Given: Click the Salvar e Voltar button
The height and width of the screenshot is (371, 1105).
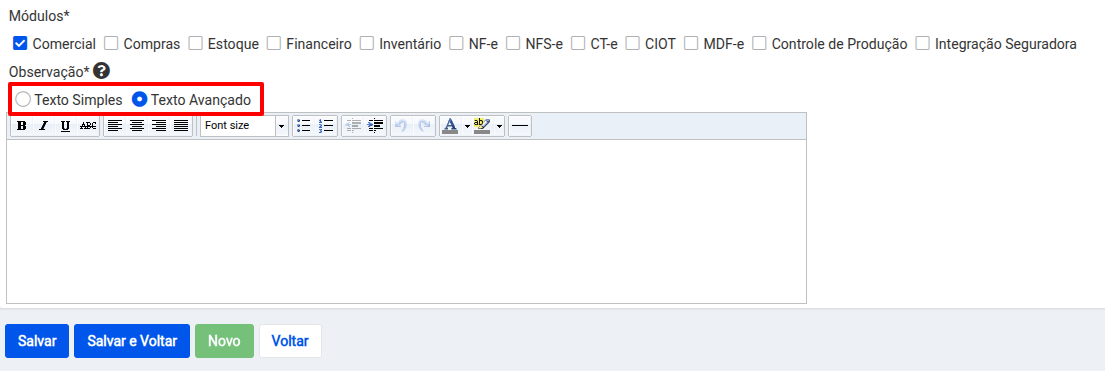Looking at the screenshot, I should pos(132,341).
